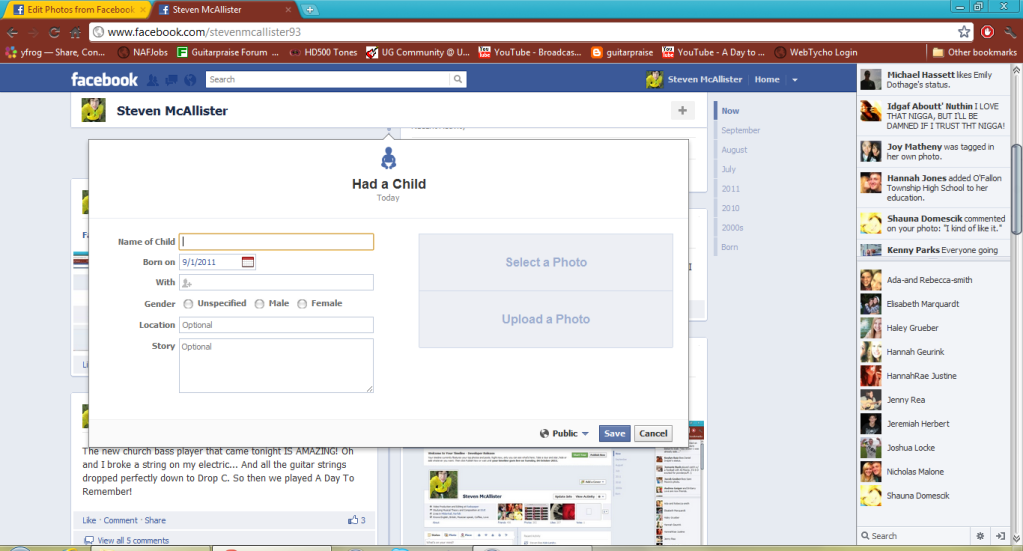Select Female gender option
Viewport: 1023px width, 551px height.
[x=302, y=304]
